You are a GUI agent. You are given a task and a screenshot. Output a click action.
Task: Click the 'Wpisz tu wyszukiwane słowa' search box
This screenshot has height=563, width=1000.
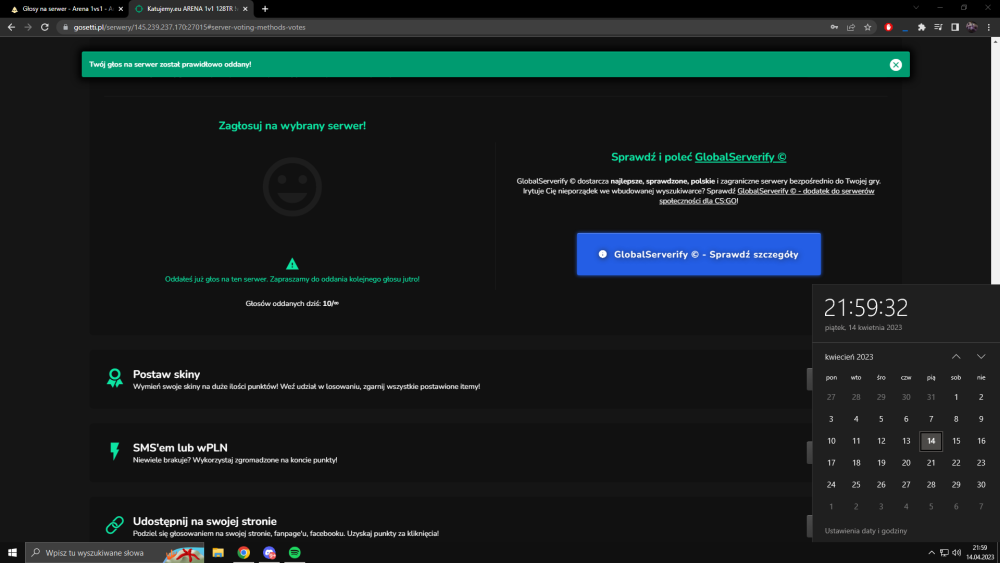pos(115,553)
